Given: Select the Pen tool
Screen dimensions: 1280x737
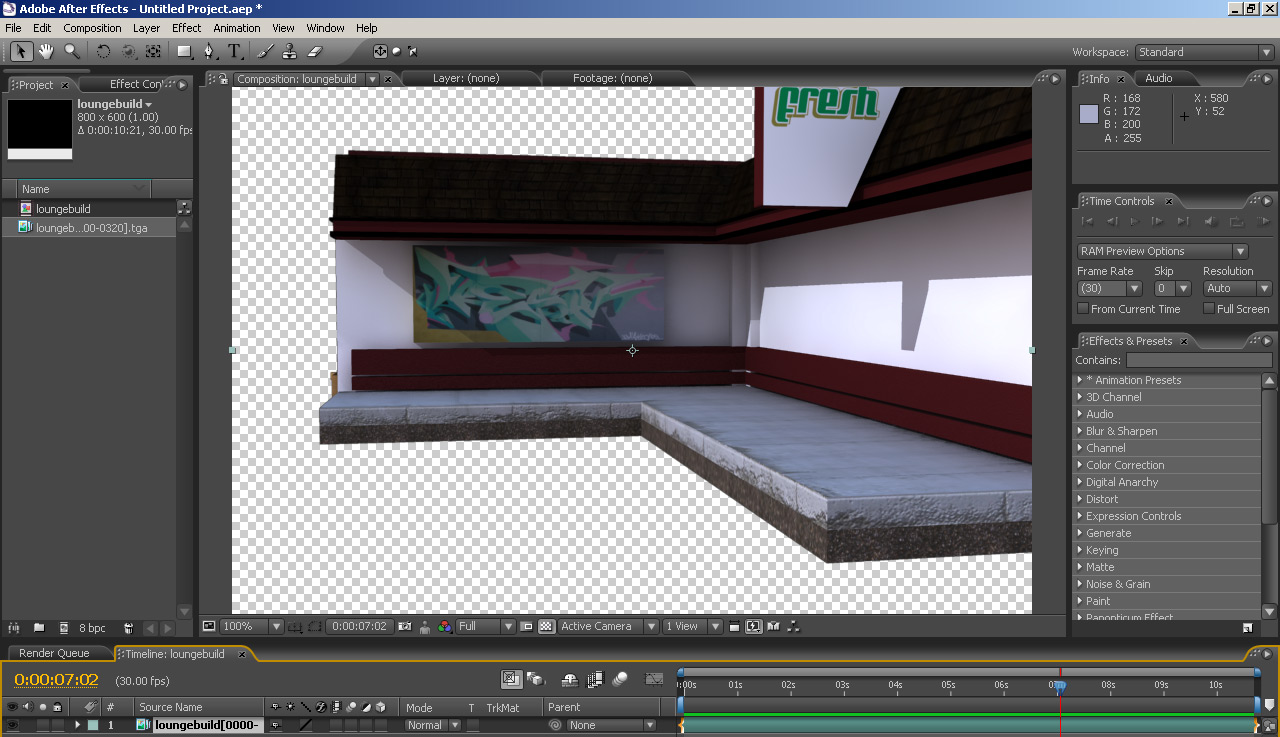Looking at the screenshot, I should (x=209, y=51).
